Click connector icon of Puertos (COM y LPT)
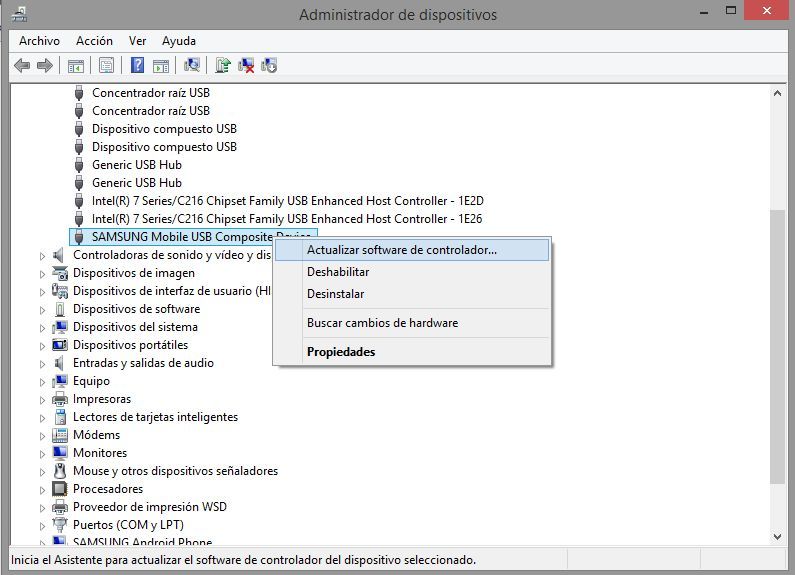 [x=60, y=525]
